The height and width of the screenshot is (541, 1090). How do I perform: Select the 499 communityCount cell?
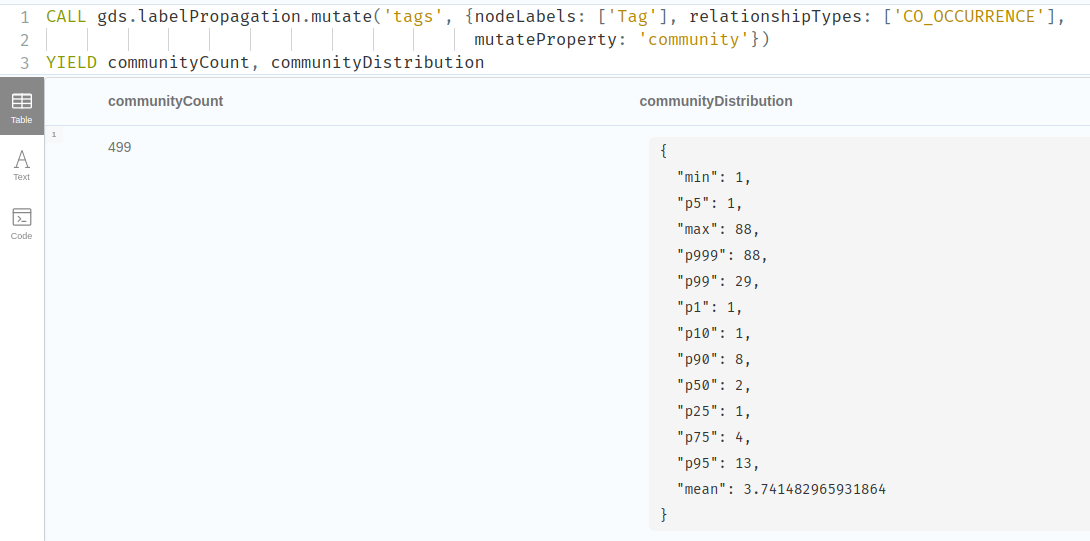[119, 148]
